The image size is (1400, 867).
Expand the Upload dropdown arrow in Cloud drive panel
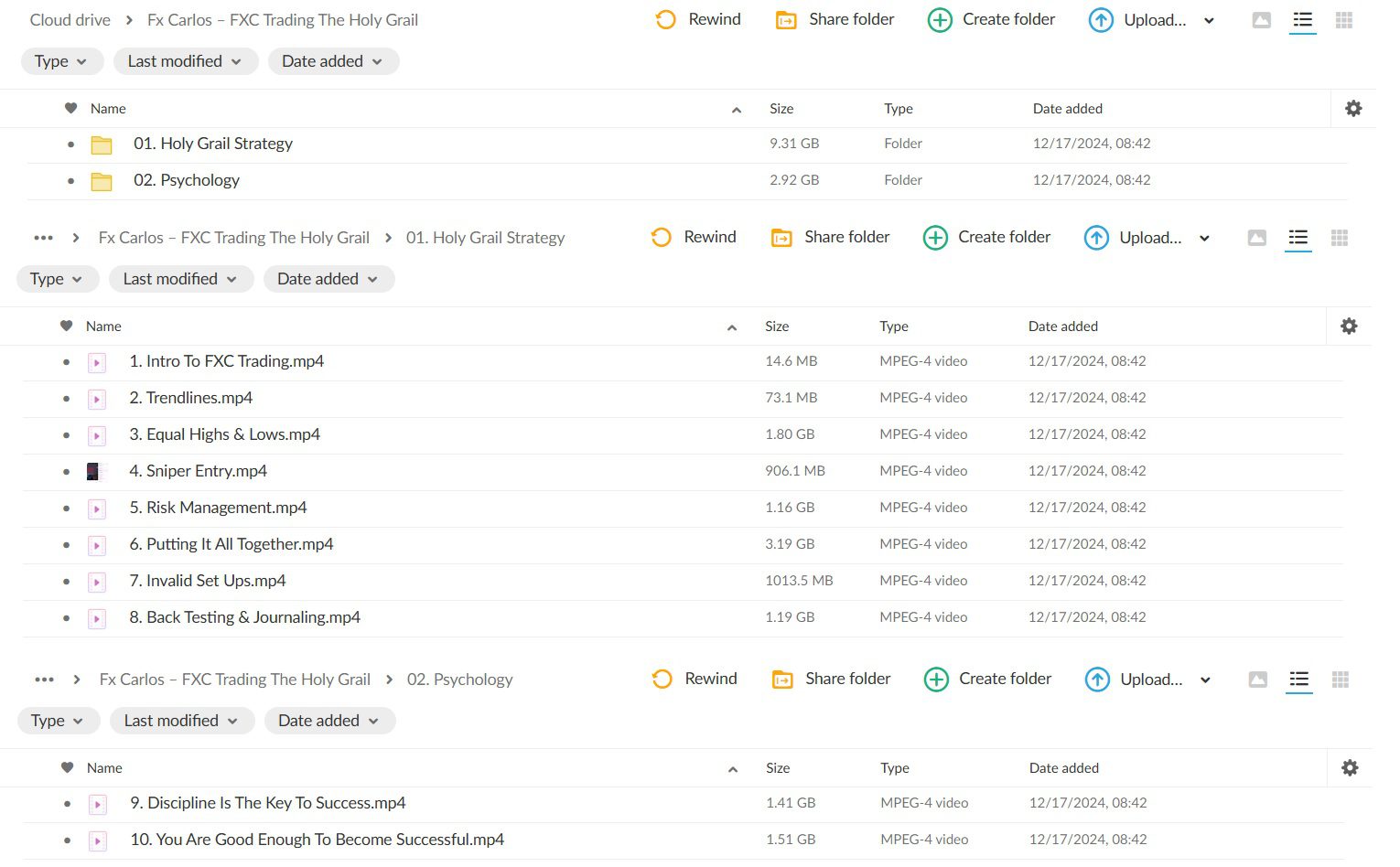(x=1209, y=21)
